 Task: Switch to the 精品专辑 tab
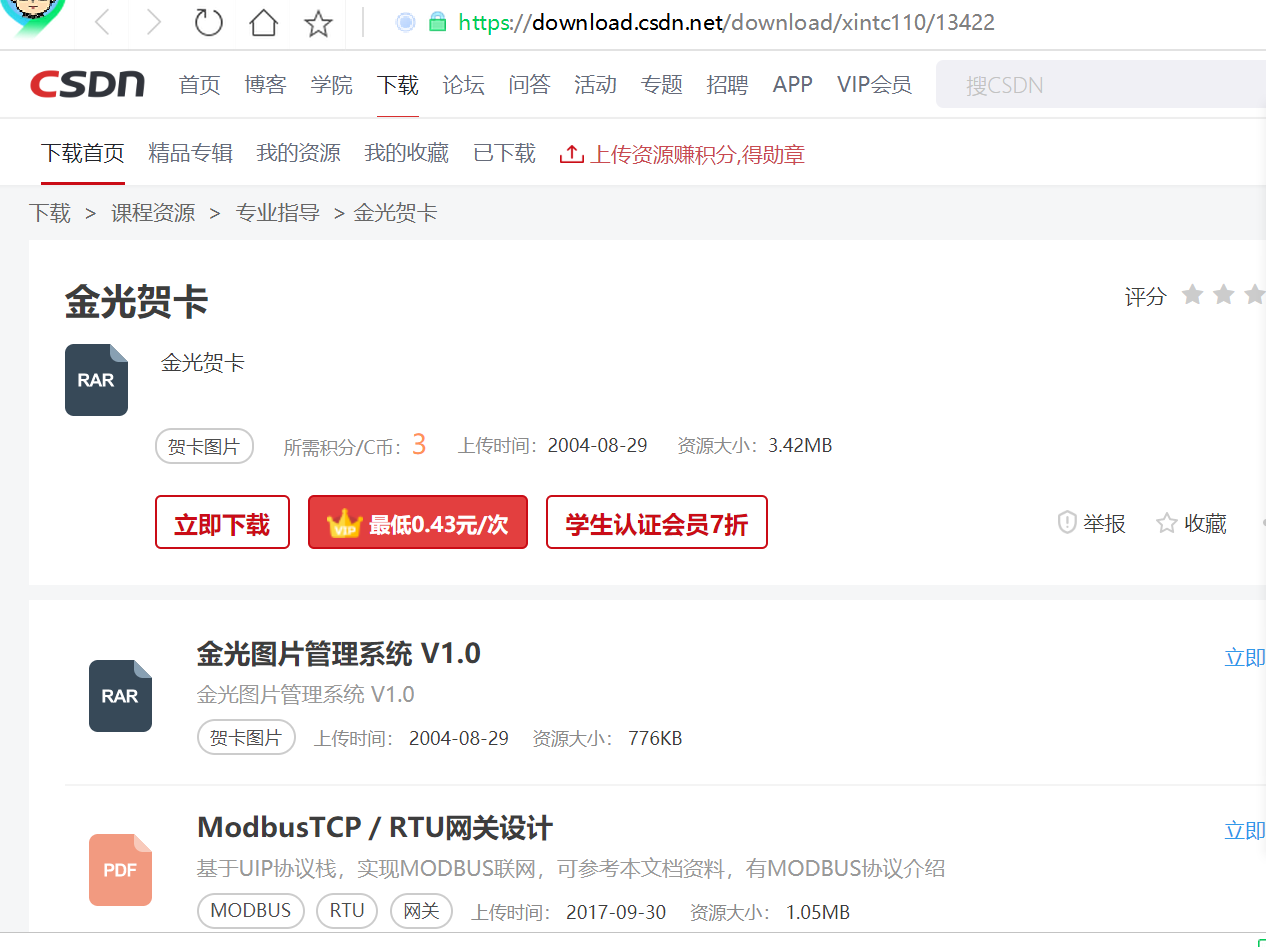tap(190, 153)
